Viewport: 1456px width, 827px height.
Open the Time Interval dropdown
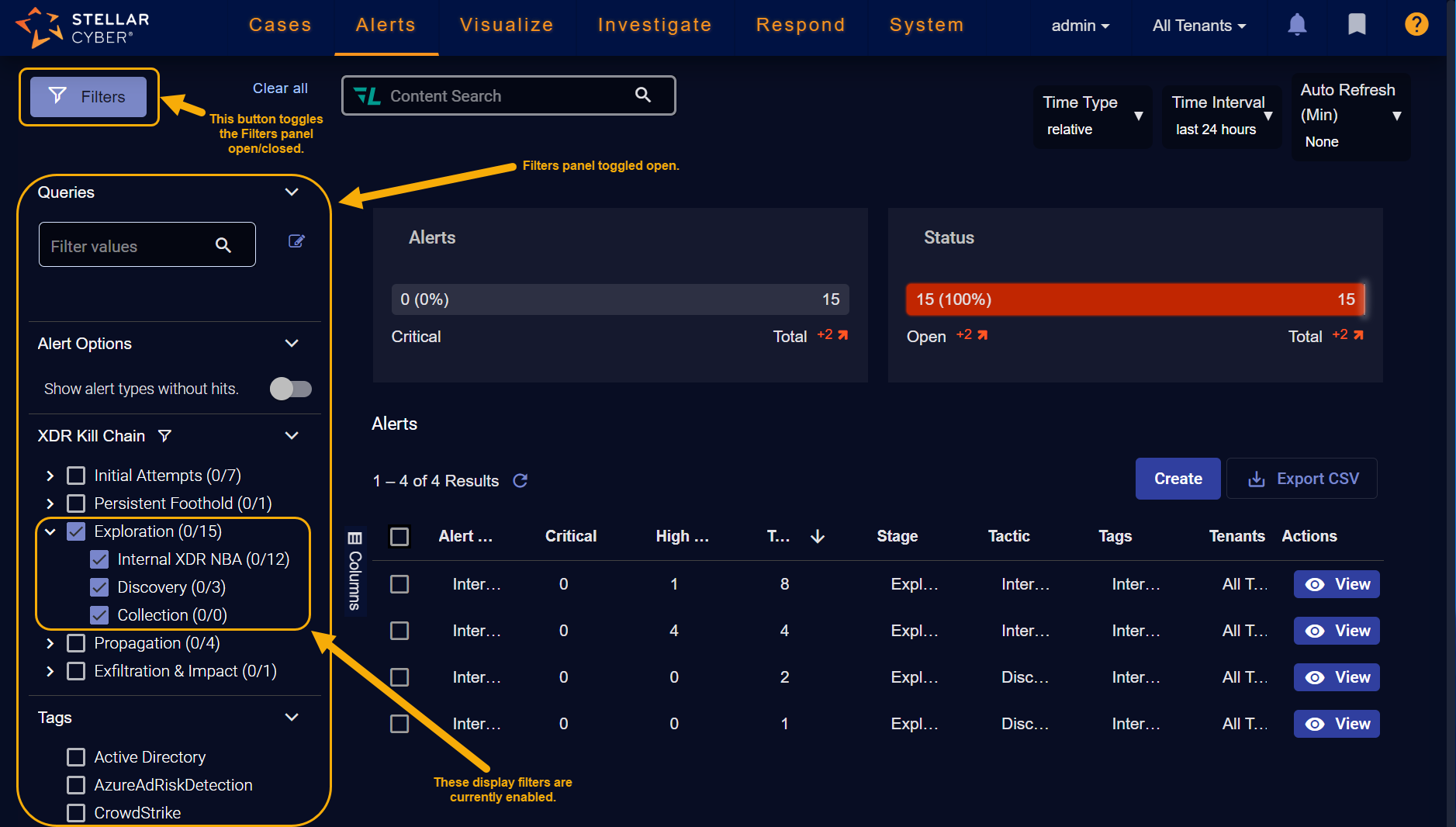1221,116
